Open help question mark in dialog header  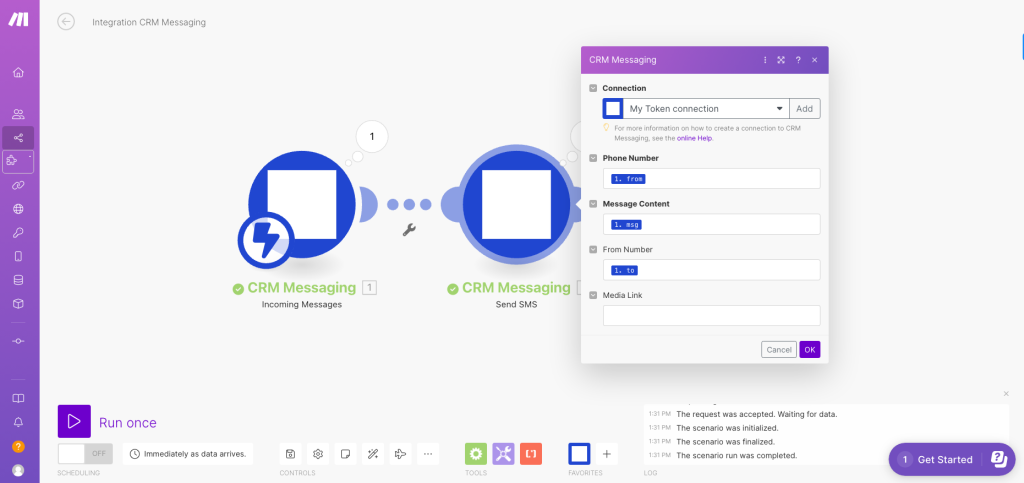[x=797, y=60]
